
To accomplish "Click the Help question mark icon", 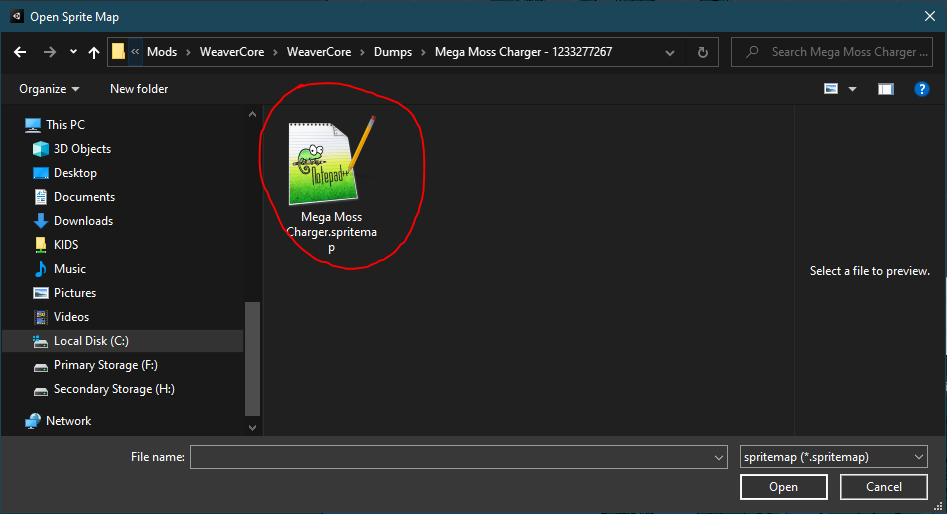I will [922, 89].
